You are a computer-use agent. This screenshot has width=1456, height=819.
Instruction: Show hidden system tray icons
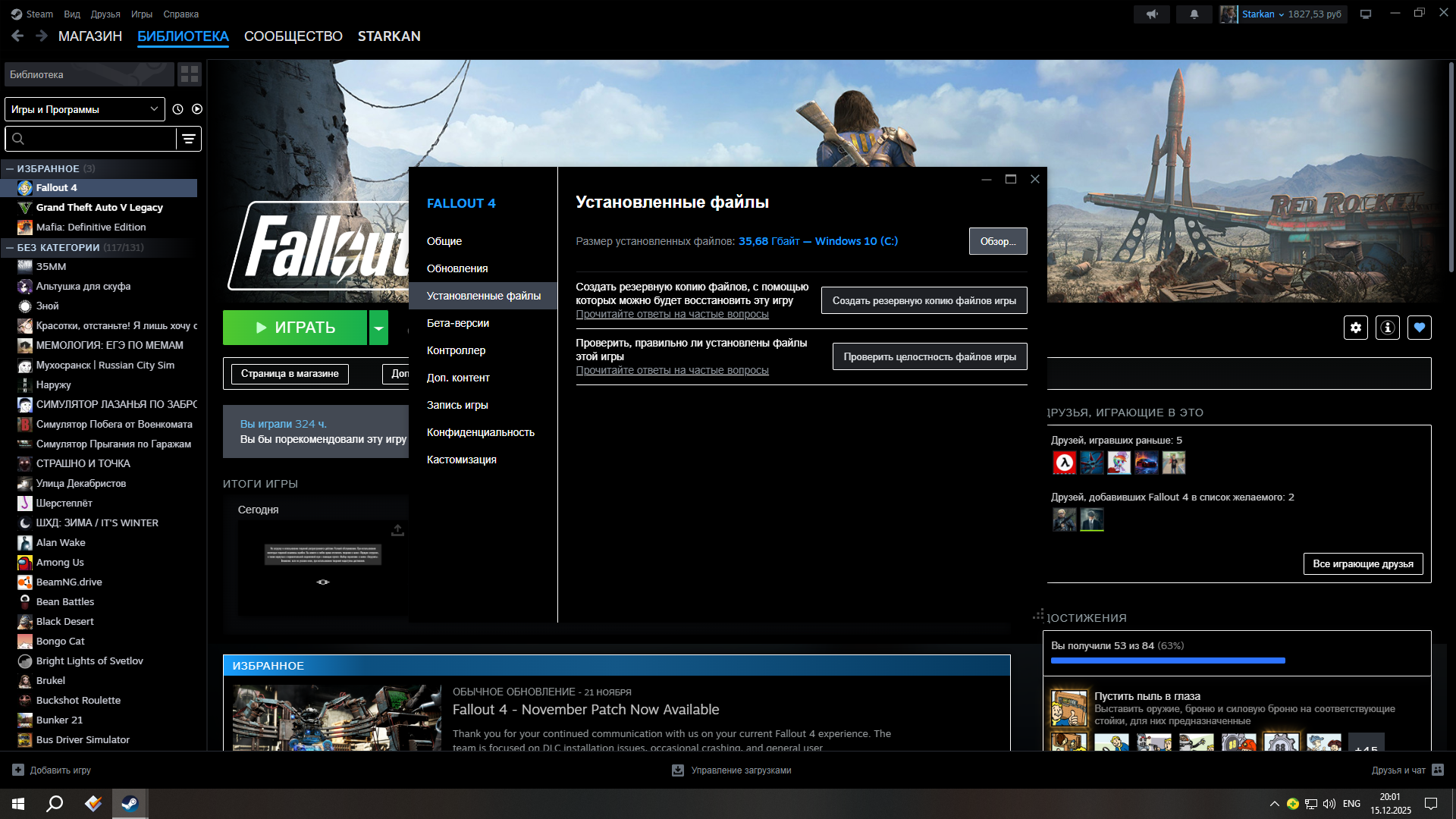click(1274, 804)
